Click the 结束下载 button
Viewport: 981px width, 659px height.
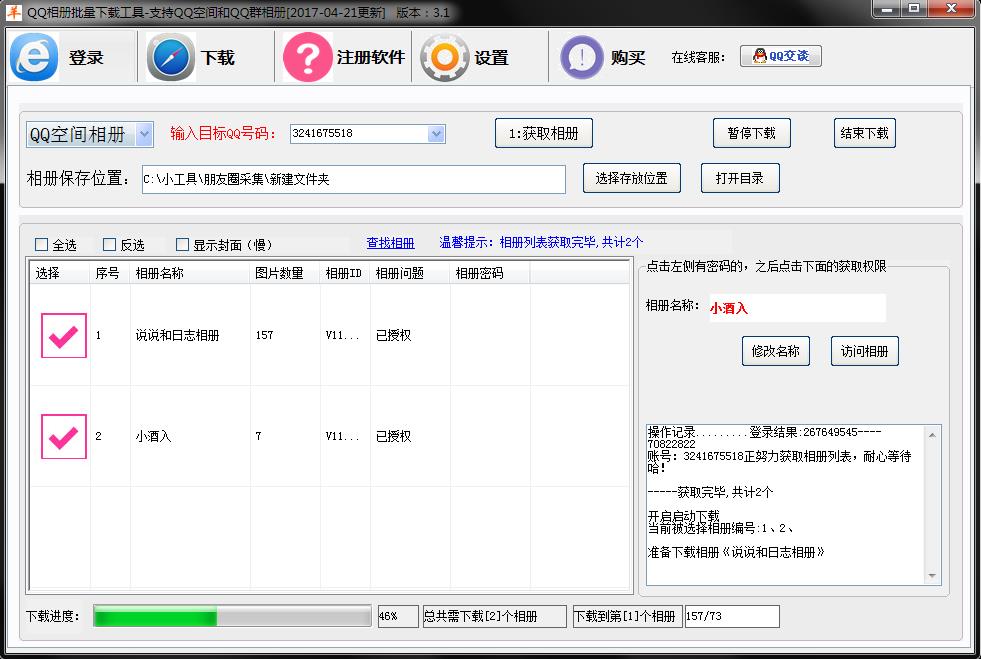(864, 133)
